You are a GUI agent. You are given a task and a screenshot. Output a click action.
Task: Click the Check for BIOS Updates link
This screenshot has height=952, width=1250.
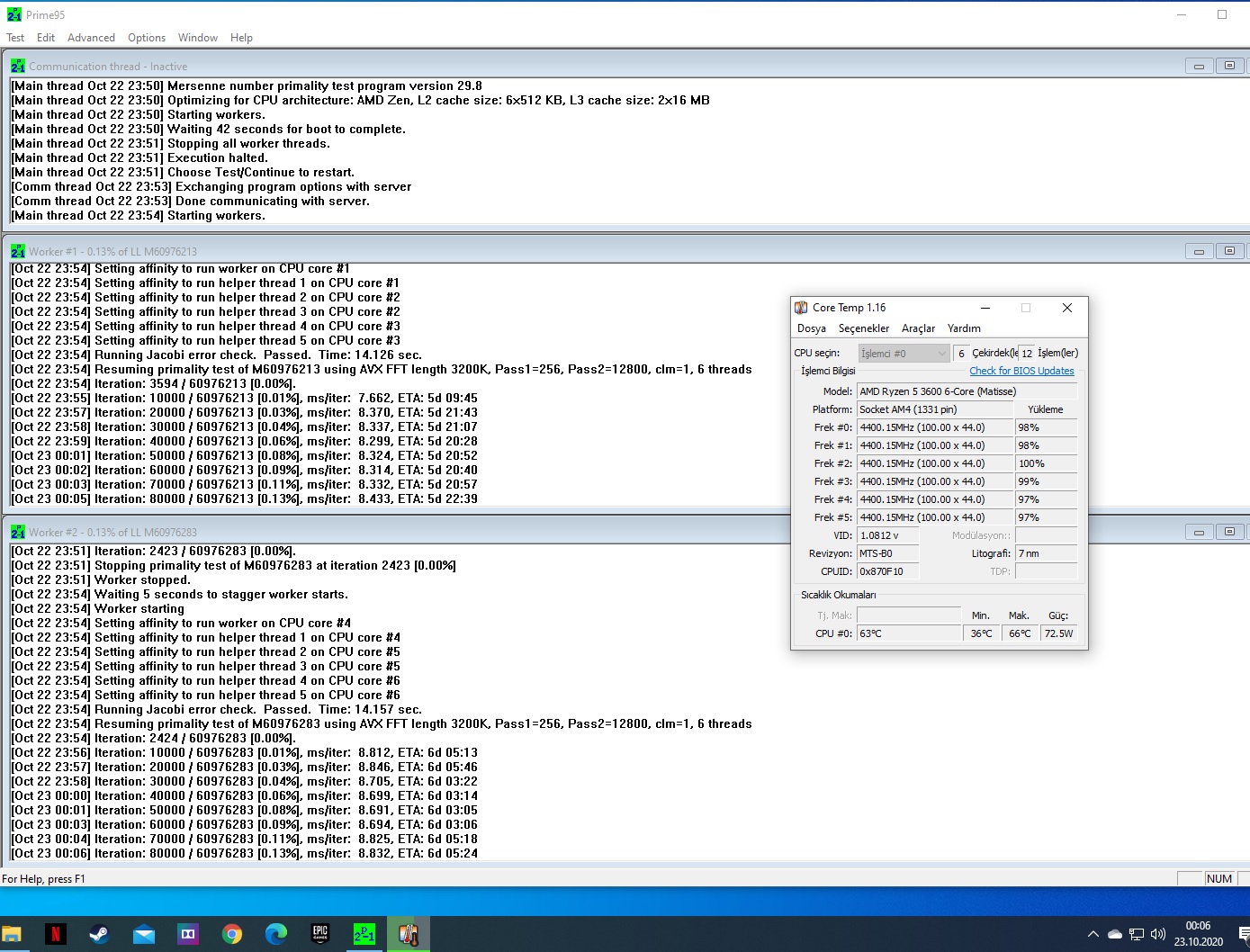pos(1021,371)
